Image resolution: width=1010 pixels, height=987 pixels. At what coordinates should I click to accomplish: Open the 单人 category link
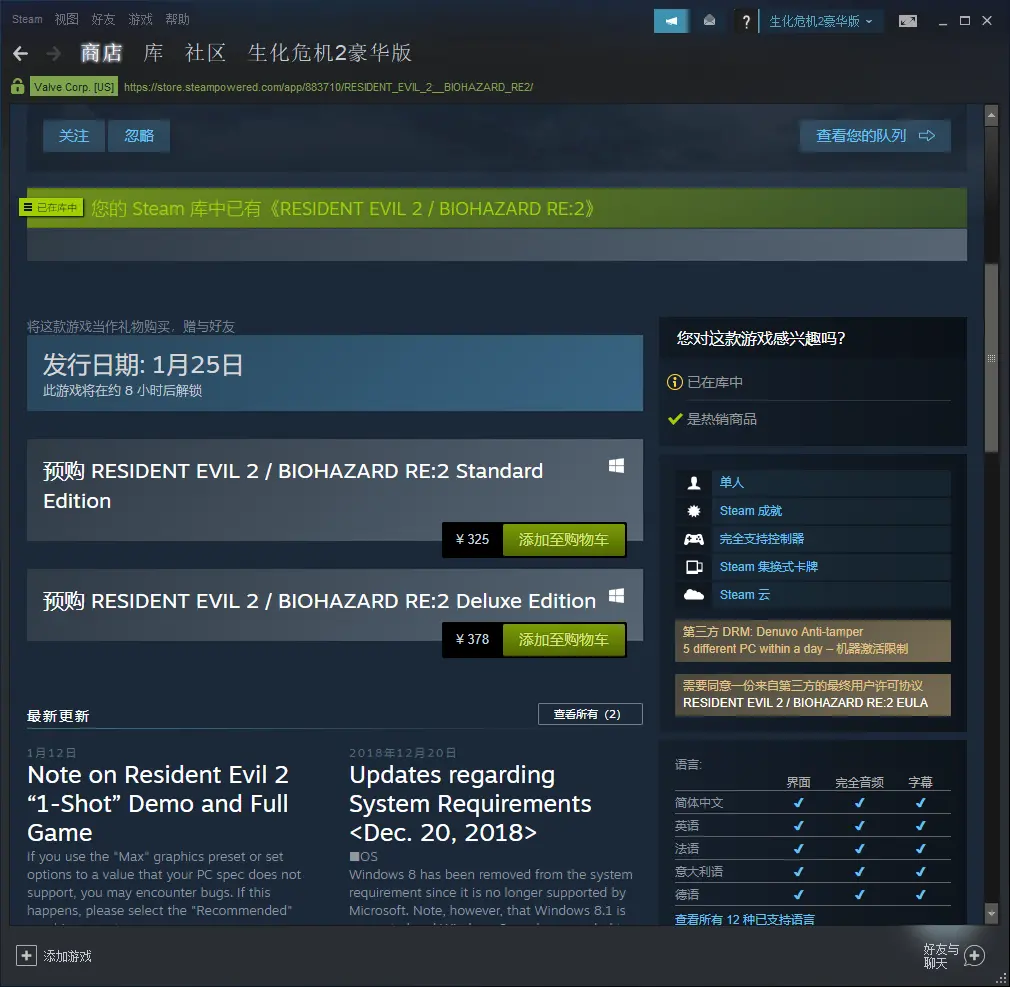732,483
